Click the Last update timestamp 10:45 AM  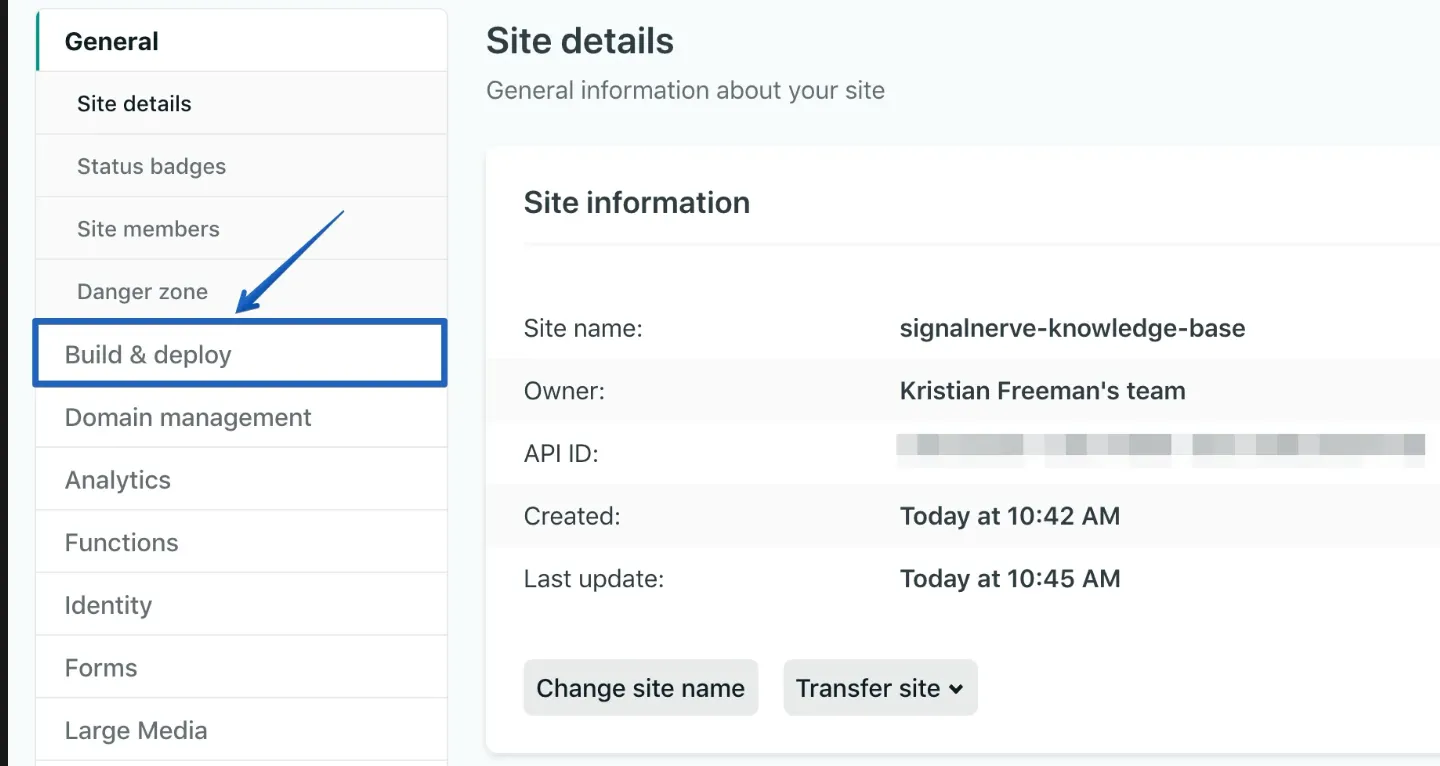[1009, 579]
